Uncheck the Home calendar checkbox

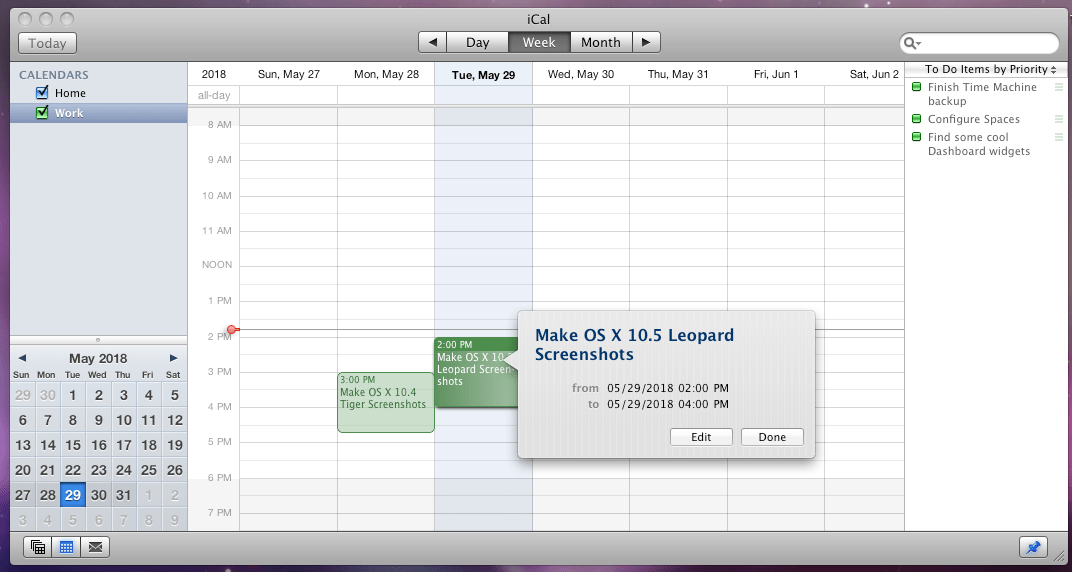[42, 93]
